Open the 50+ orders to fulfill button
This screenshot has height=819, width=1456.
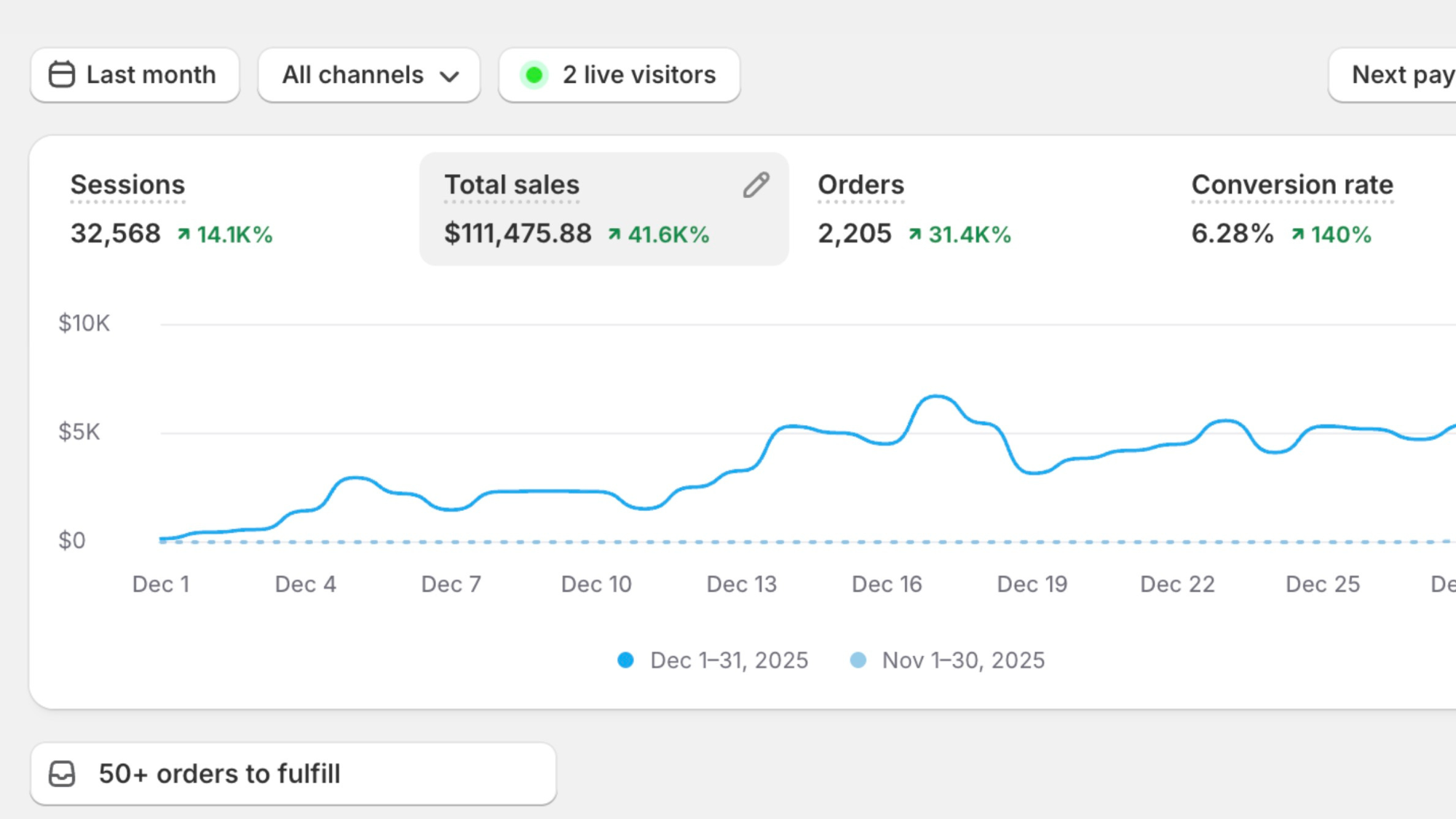pos(293,774)
